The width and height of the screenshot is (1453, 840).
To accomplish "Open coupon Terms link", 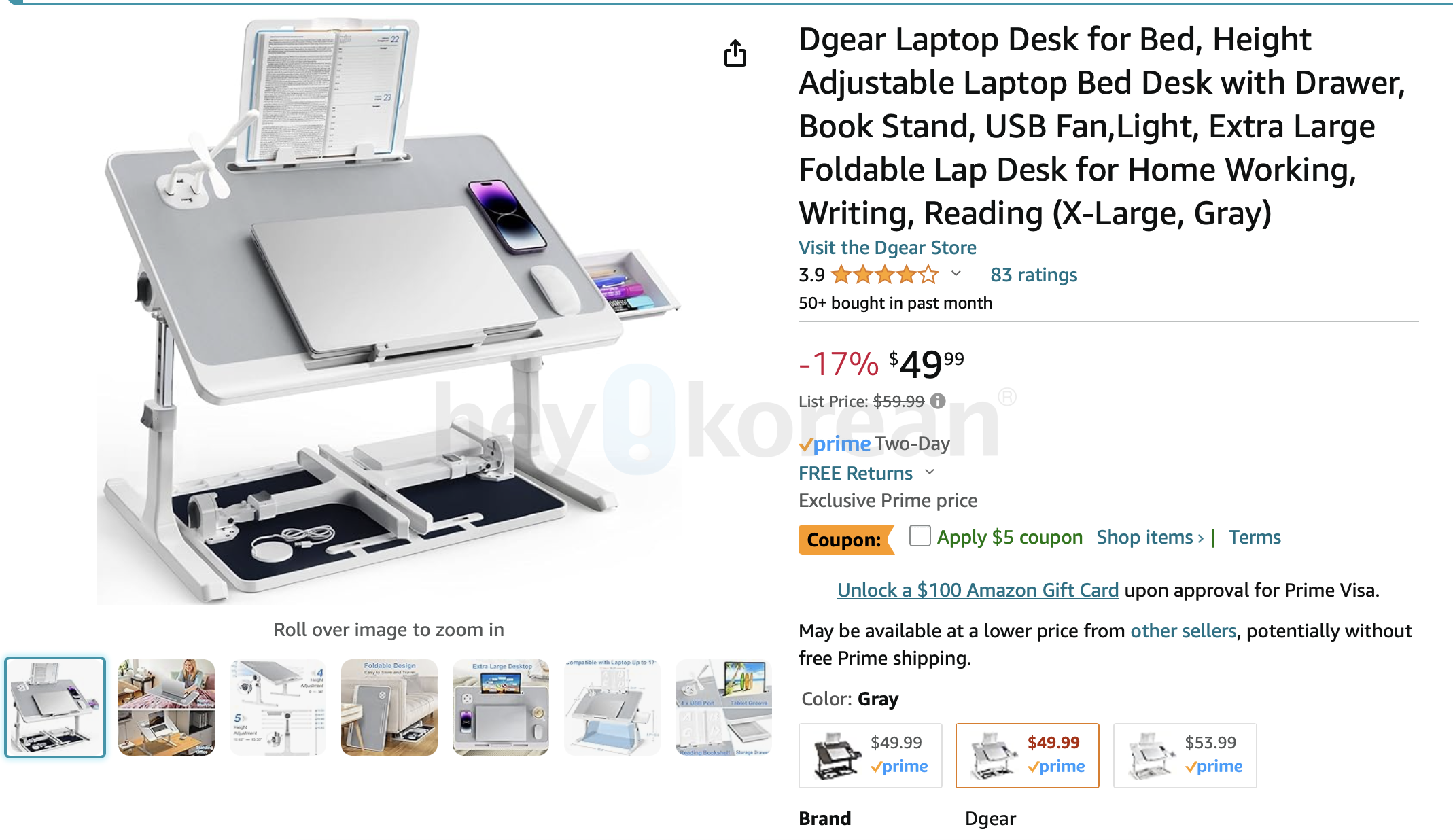I will point(1254,537).
